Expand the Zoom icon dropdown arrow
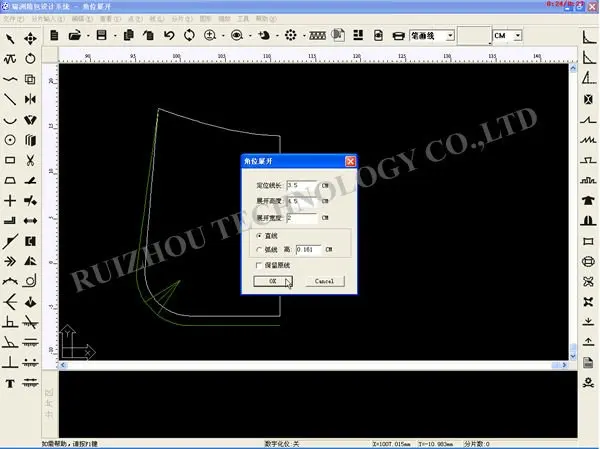The height and width of the screenshot is (449, 600). [223, 36]
